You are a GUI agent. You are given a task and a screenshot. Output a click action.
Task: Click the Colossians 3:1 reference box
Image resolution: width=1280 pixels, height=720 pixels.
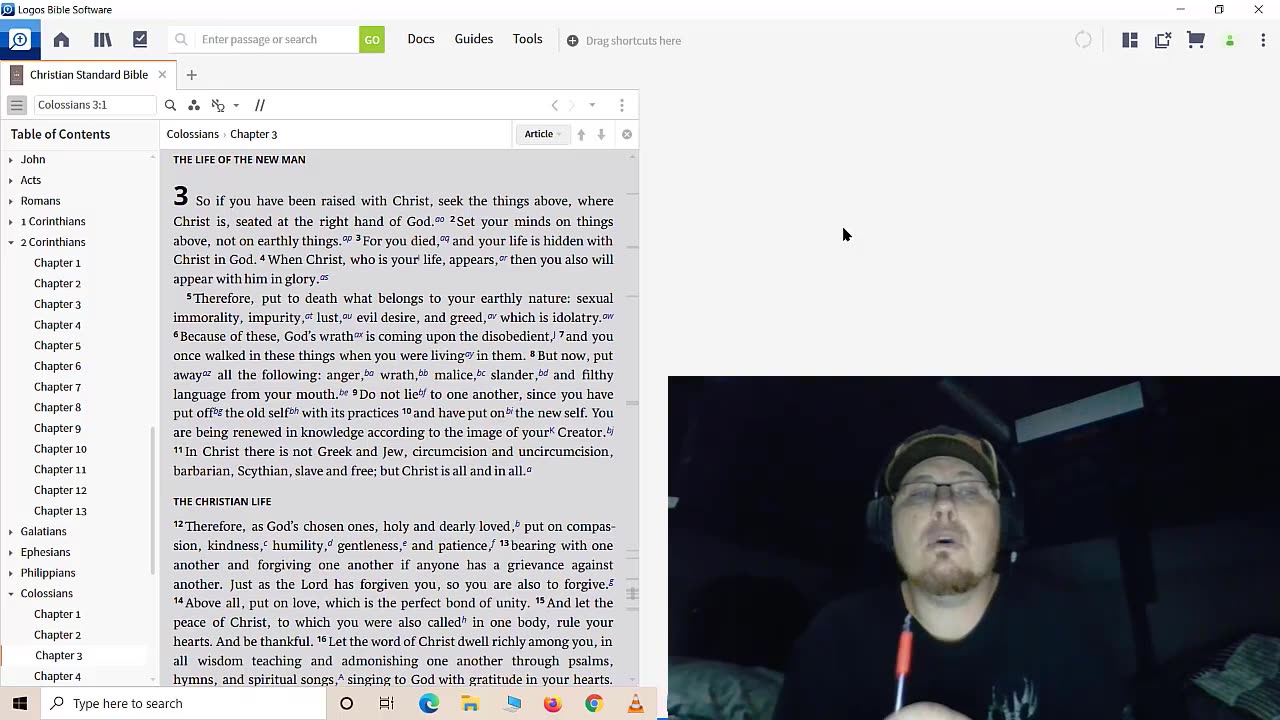[95, 105]
